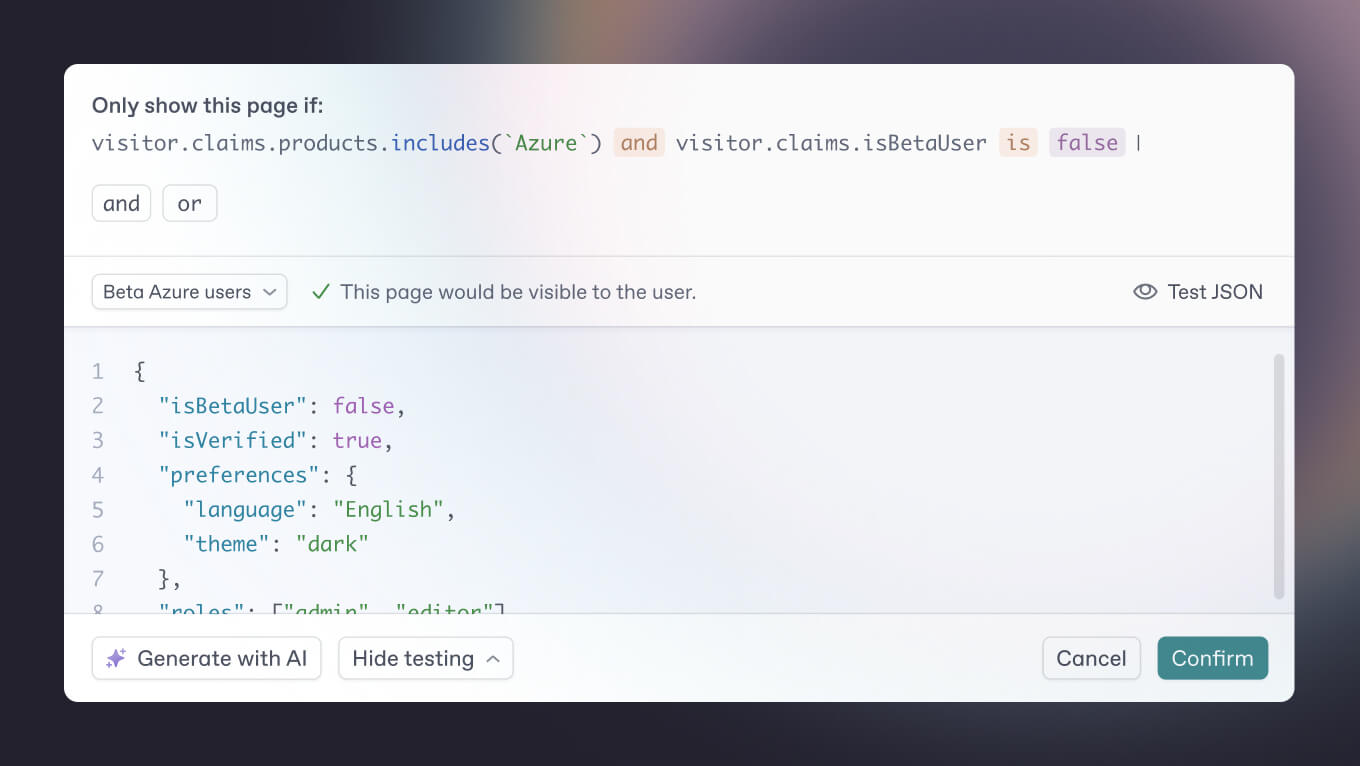Click the `Azure` string in the expression
This screenshot has height=766, width=1360.
point(546,143)
